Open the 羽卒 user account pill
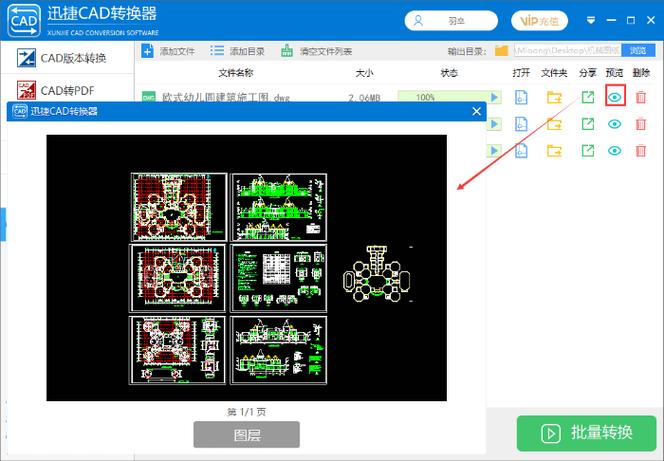Image resolution: width=664 pixels, height=461 pixels. 451,21
